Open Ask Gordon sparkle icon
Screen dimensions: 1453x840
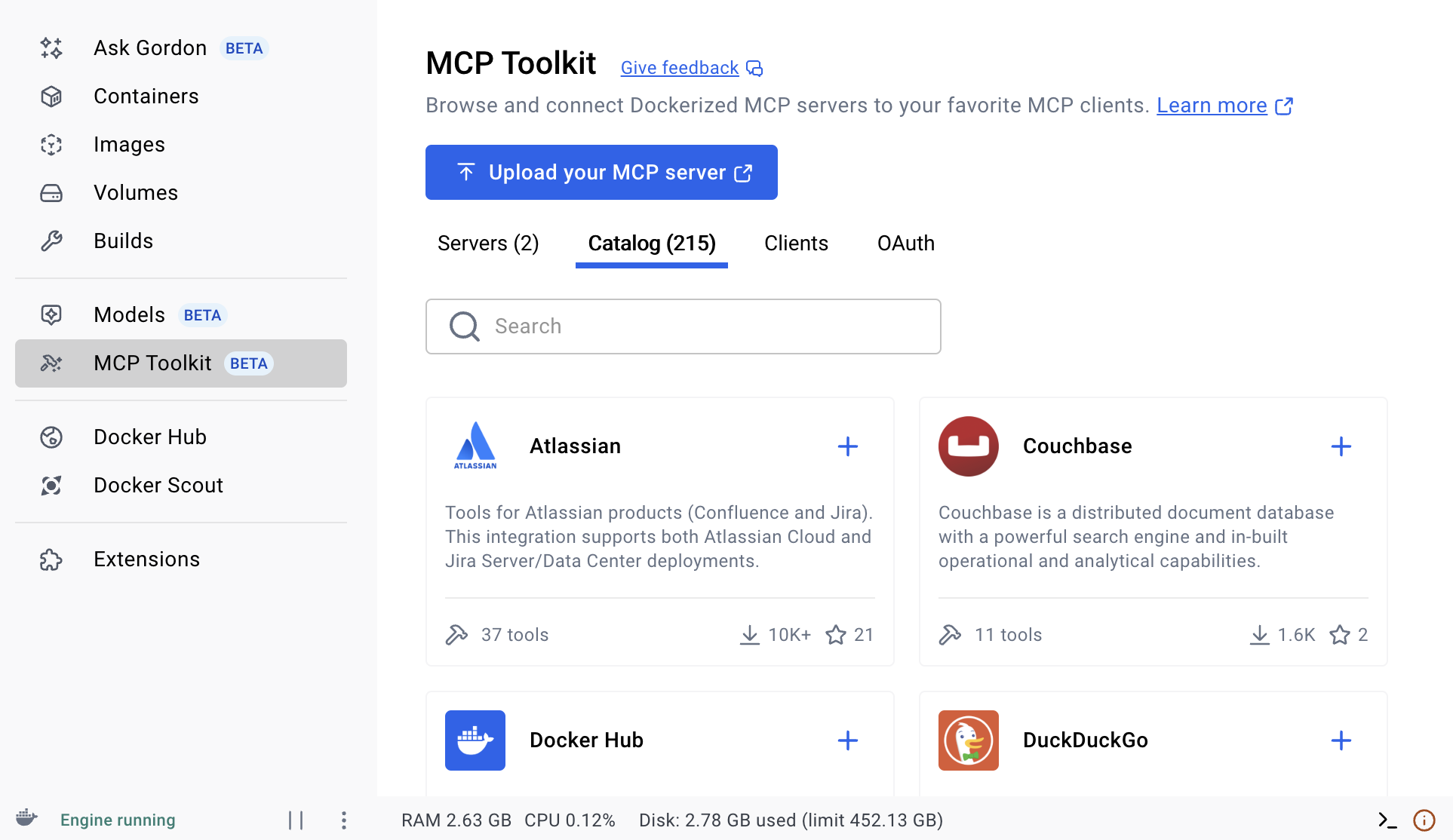(51, 48)
